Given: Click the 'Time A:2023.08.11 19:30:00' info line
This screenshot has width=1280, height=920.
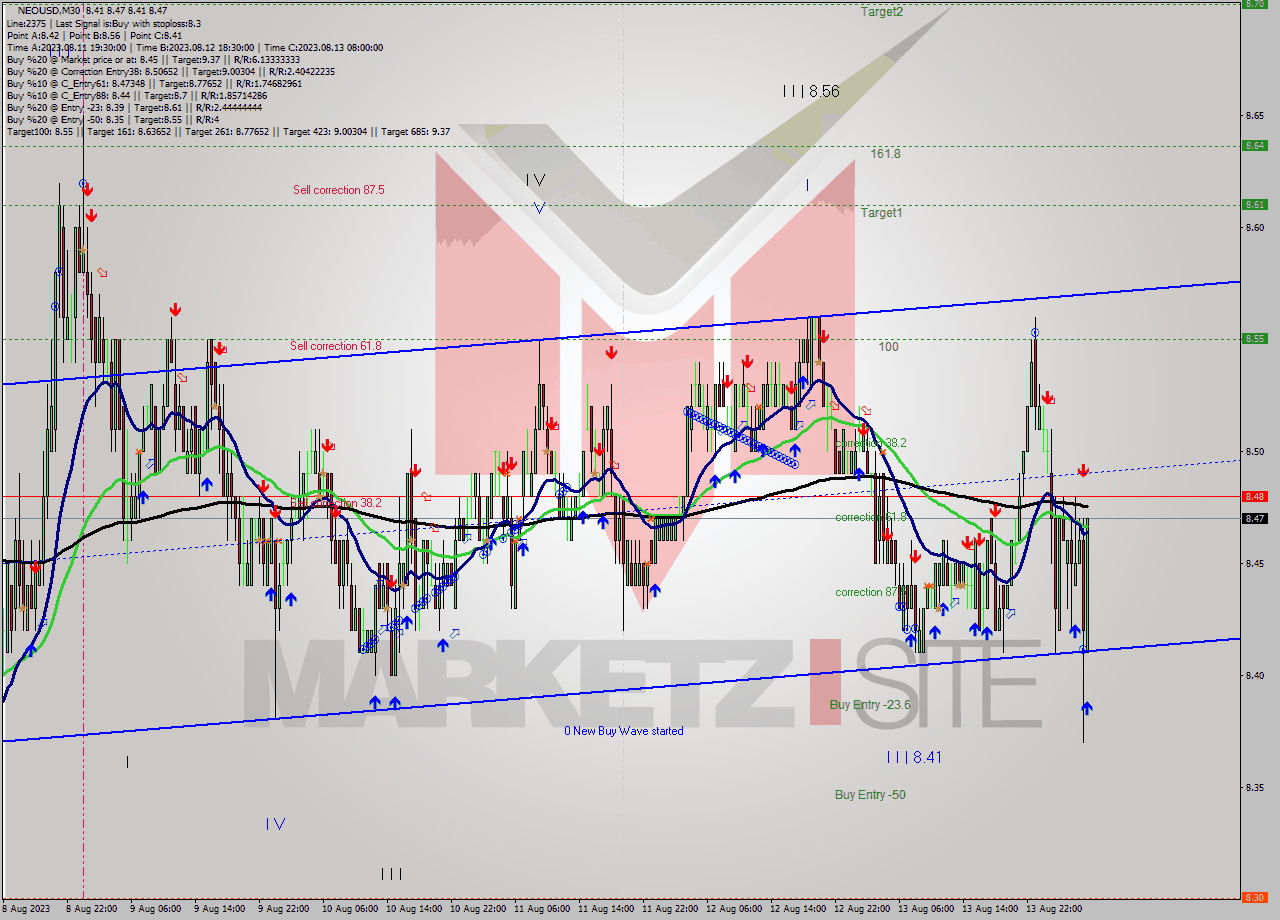Looking at the screenshot, I should [x=194, y=47].
